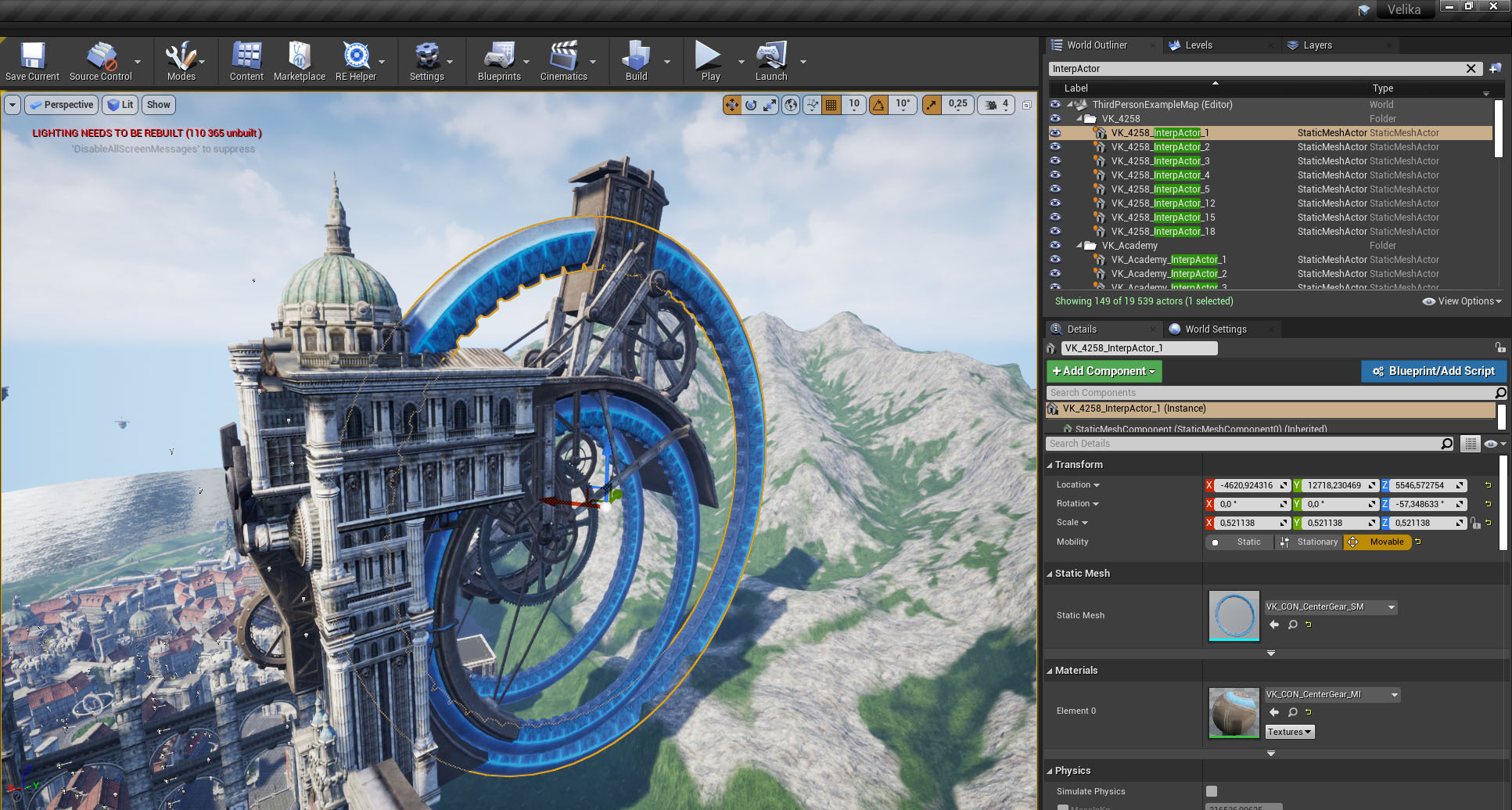The image size is (1512, 810).
Task: Open viewport options arrow menu
Action: coord(13,105)
